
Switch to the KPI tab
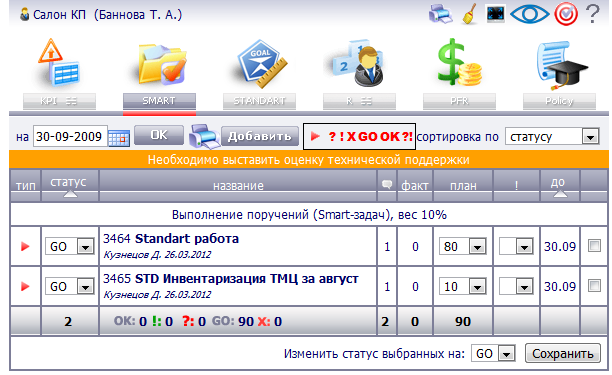[x=59, y=101]
